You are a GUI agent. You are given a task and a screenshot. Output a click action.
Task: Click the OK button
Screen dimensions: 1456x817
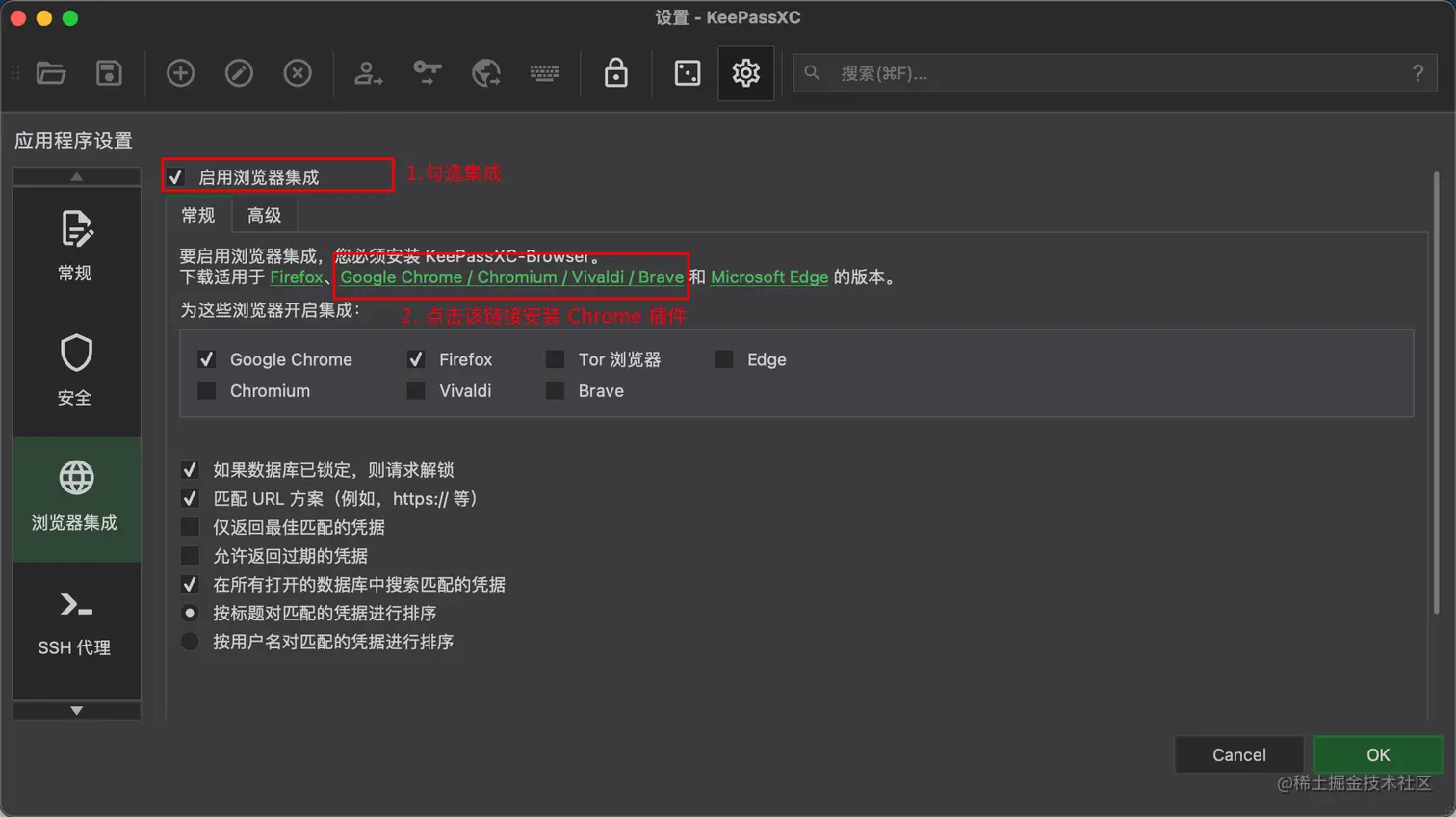click(1378, 755)
